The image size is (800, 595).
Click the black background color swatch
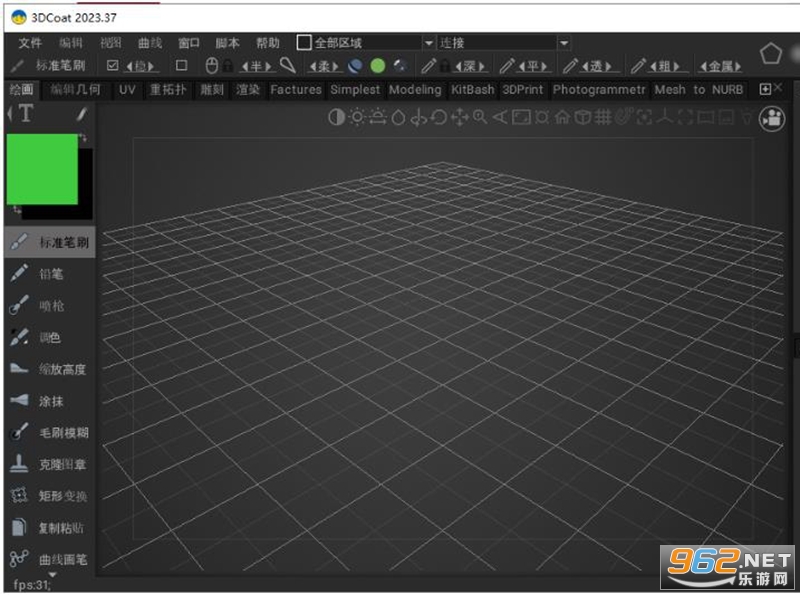85,184
